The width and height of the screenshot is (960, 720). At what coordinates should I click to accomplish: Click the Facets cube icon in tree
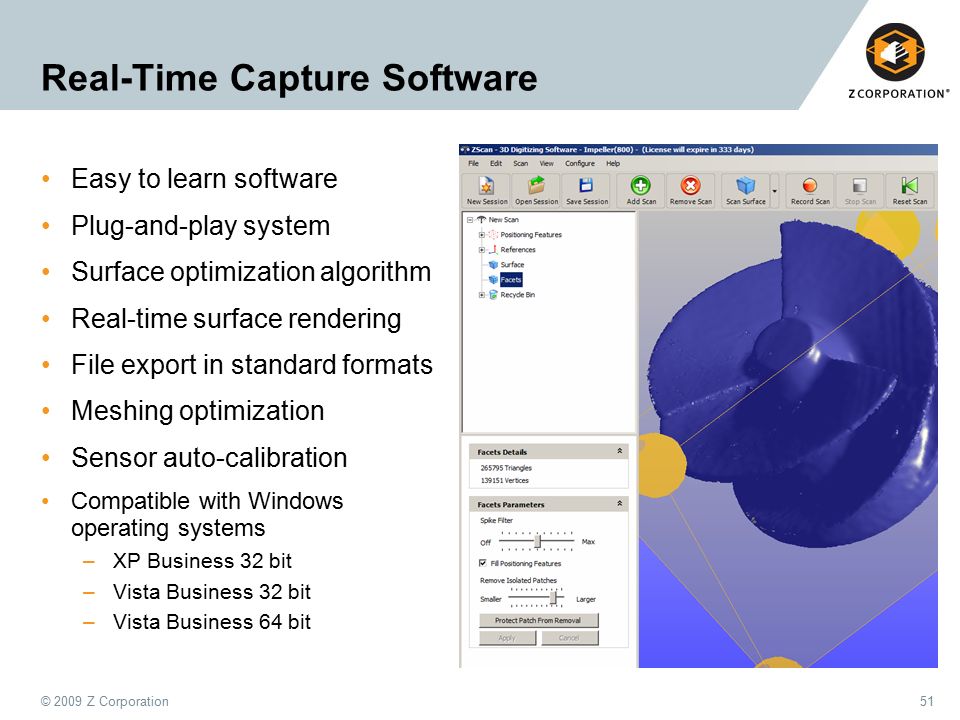(x=493, y=280)
